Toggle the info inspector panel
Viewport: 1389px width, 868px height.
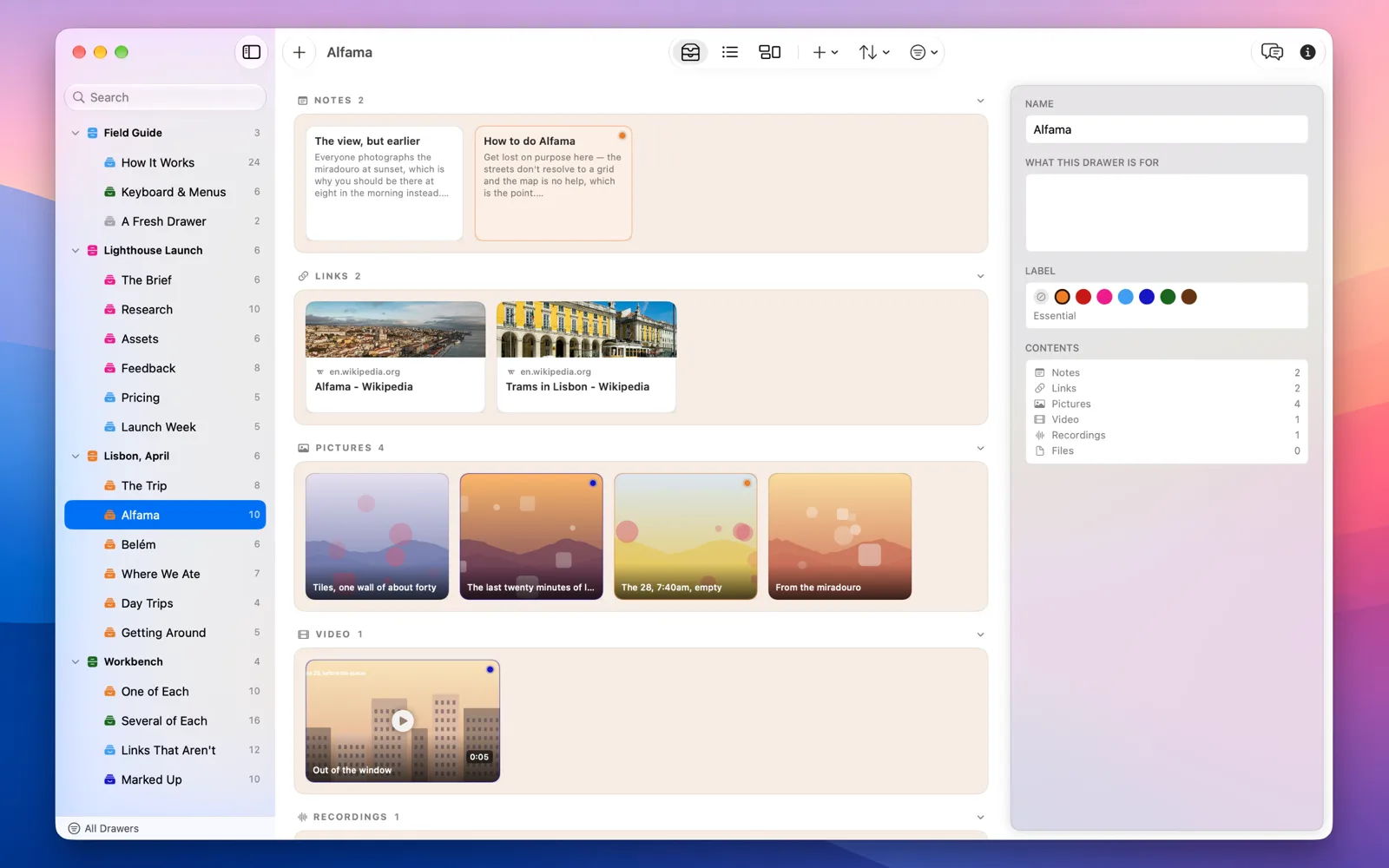point(1307,52)
